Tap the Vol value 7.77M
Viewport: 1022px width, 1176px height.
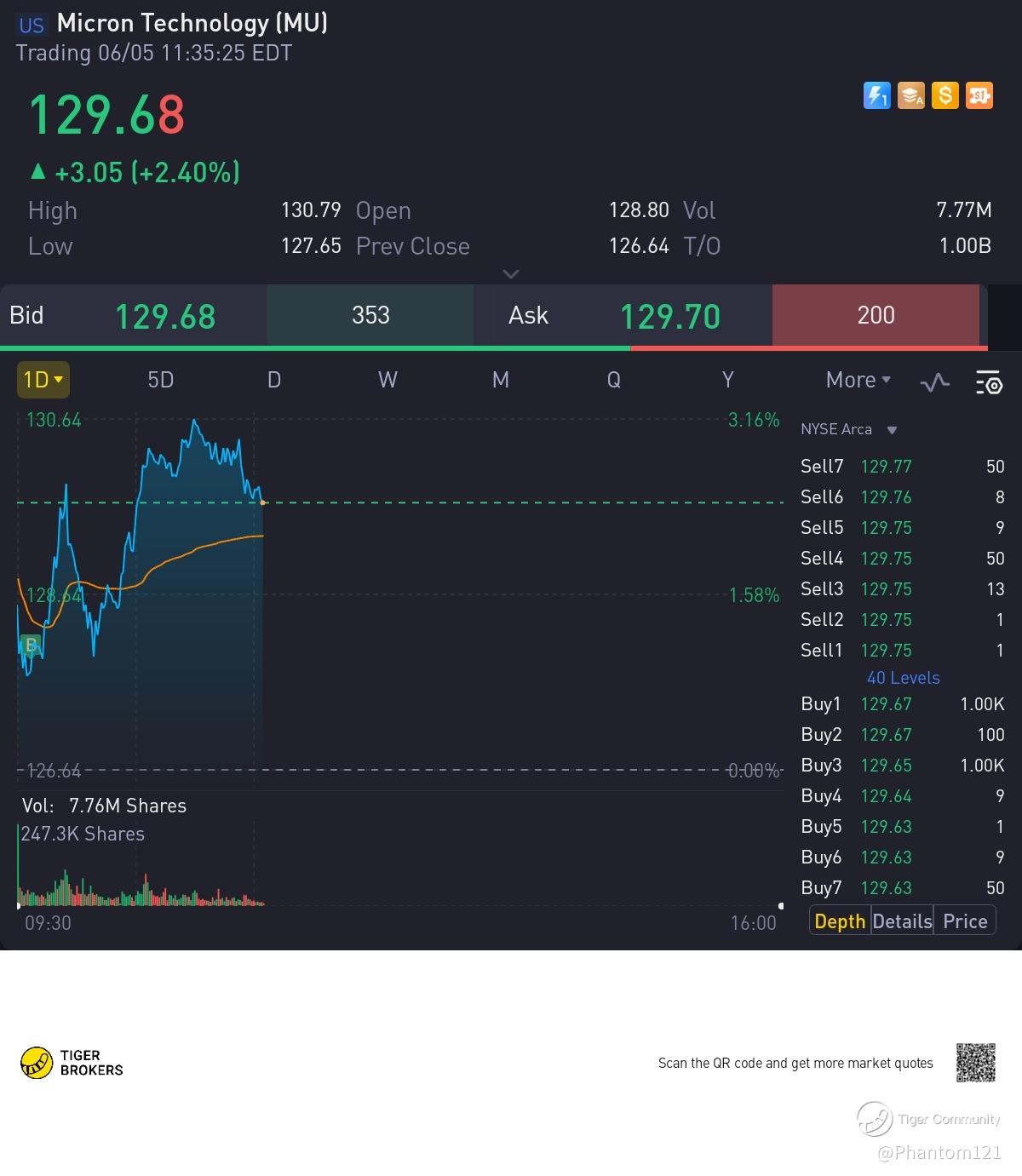pos(964,210)
